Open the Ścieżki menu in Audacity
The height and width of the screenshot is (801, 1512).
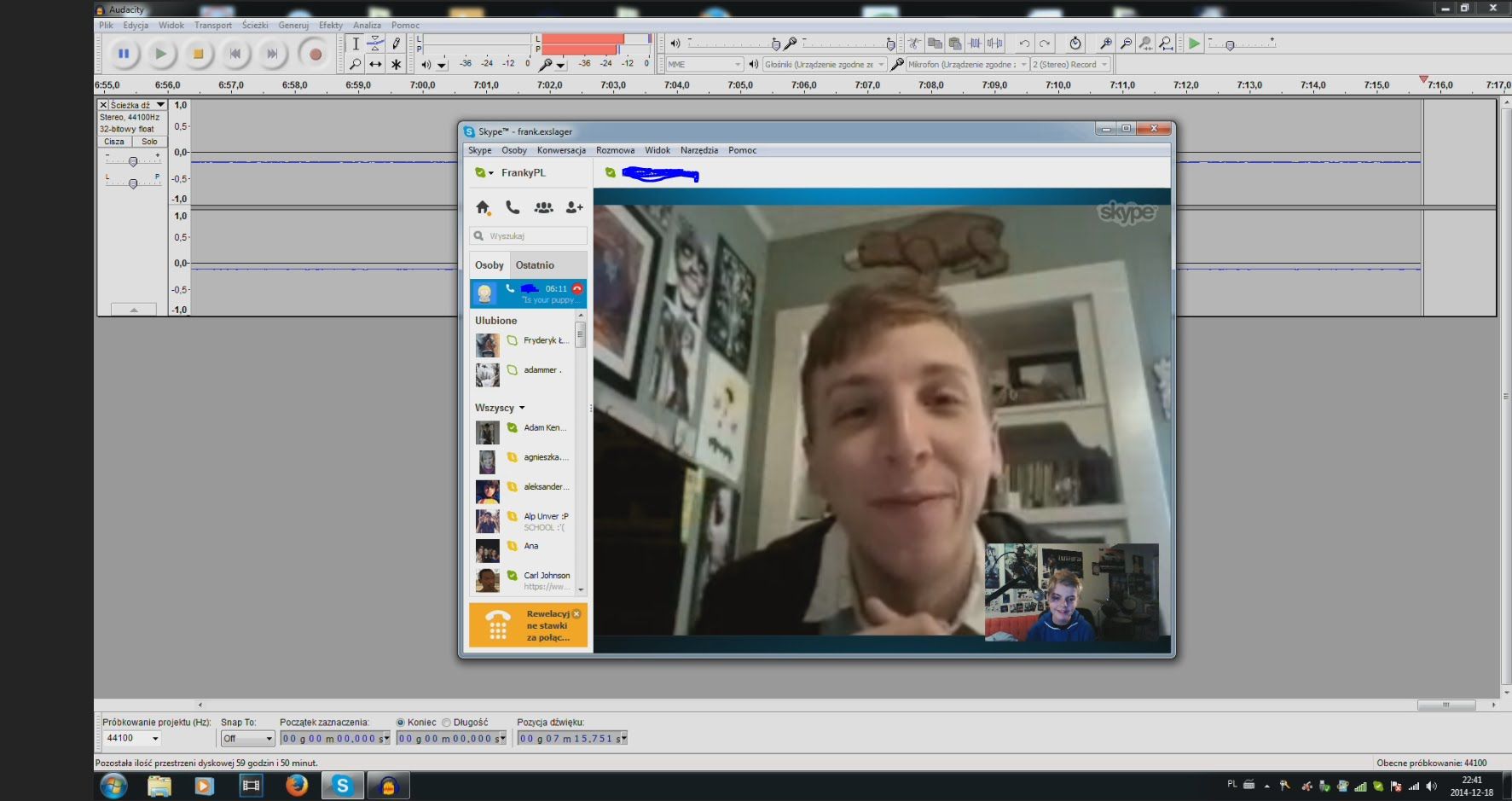point(255,26)
